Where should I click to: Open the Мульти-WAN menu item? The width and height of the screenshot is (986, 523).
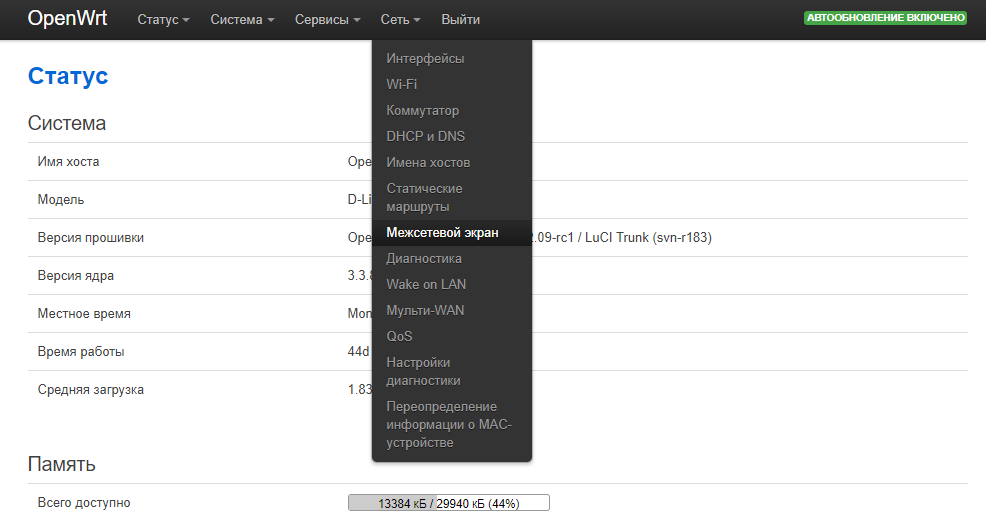click(451, 311)
